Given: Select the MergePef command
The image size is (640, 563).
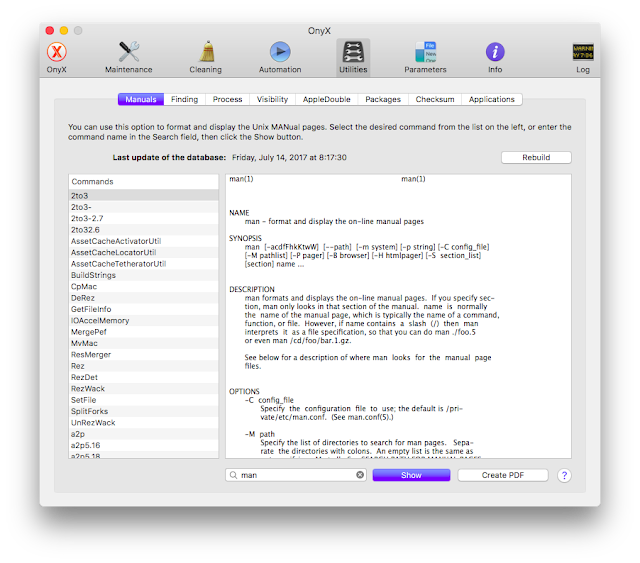Looking at the screenshot, I should [x=143, y=332].
